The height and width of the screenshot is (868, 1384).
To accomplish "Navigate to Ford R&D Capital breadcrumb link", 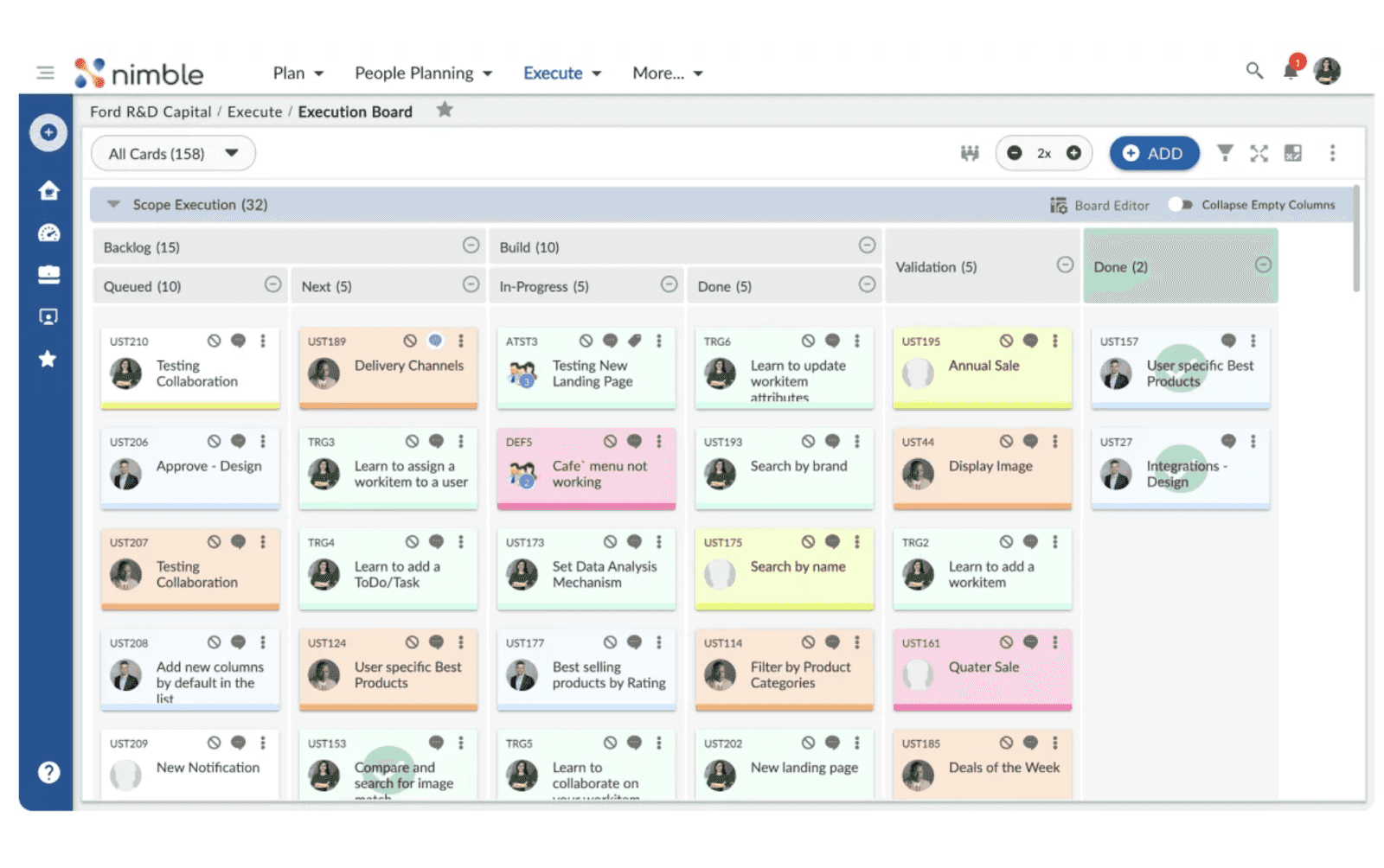I will point(150,112).
